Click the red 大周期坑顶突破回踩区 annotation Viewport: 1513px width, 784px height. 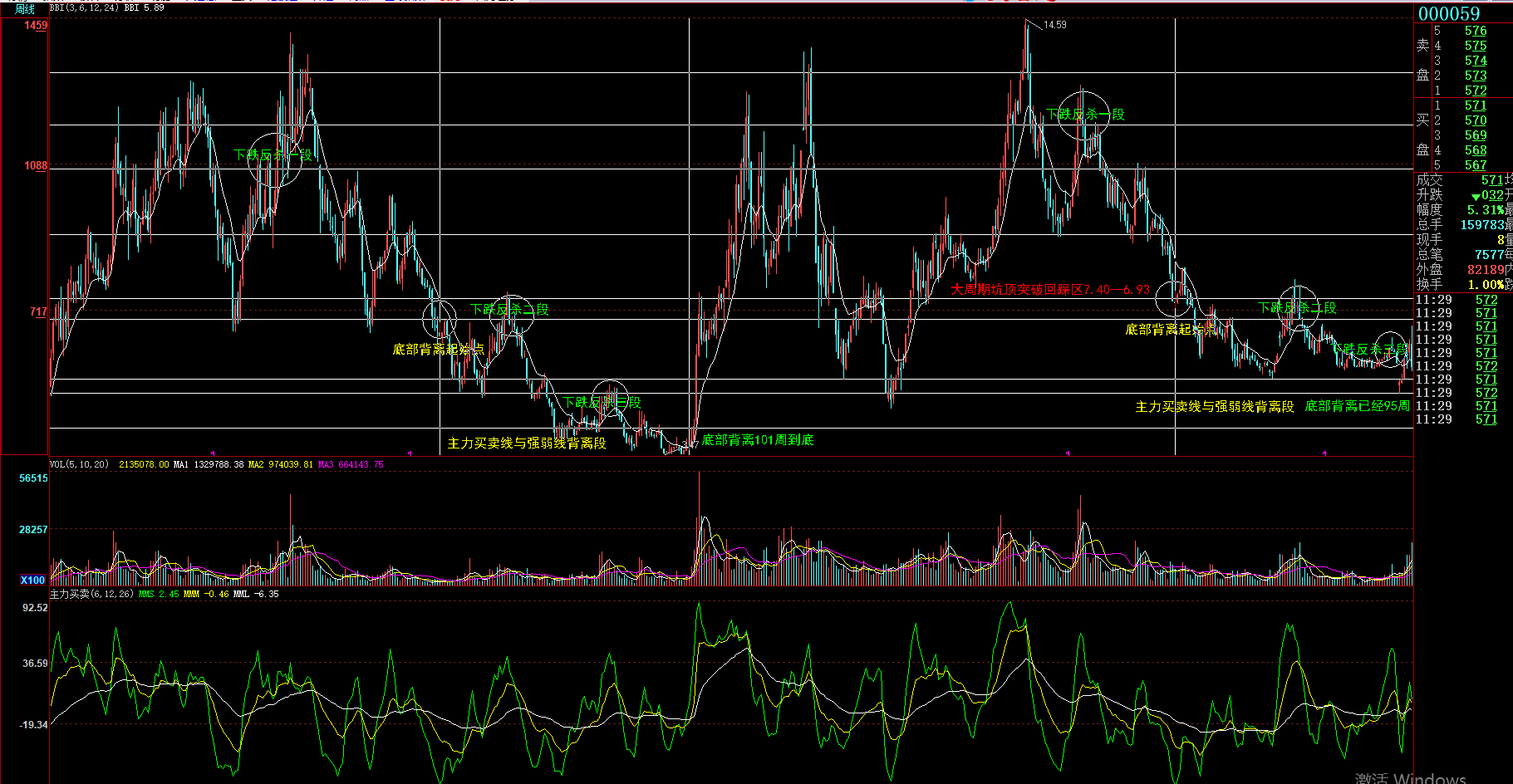pyautogui.click(x=1050, y=290)
